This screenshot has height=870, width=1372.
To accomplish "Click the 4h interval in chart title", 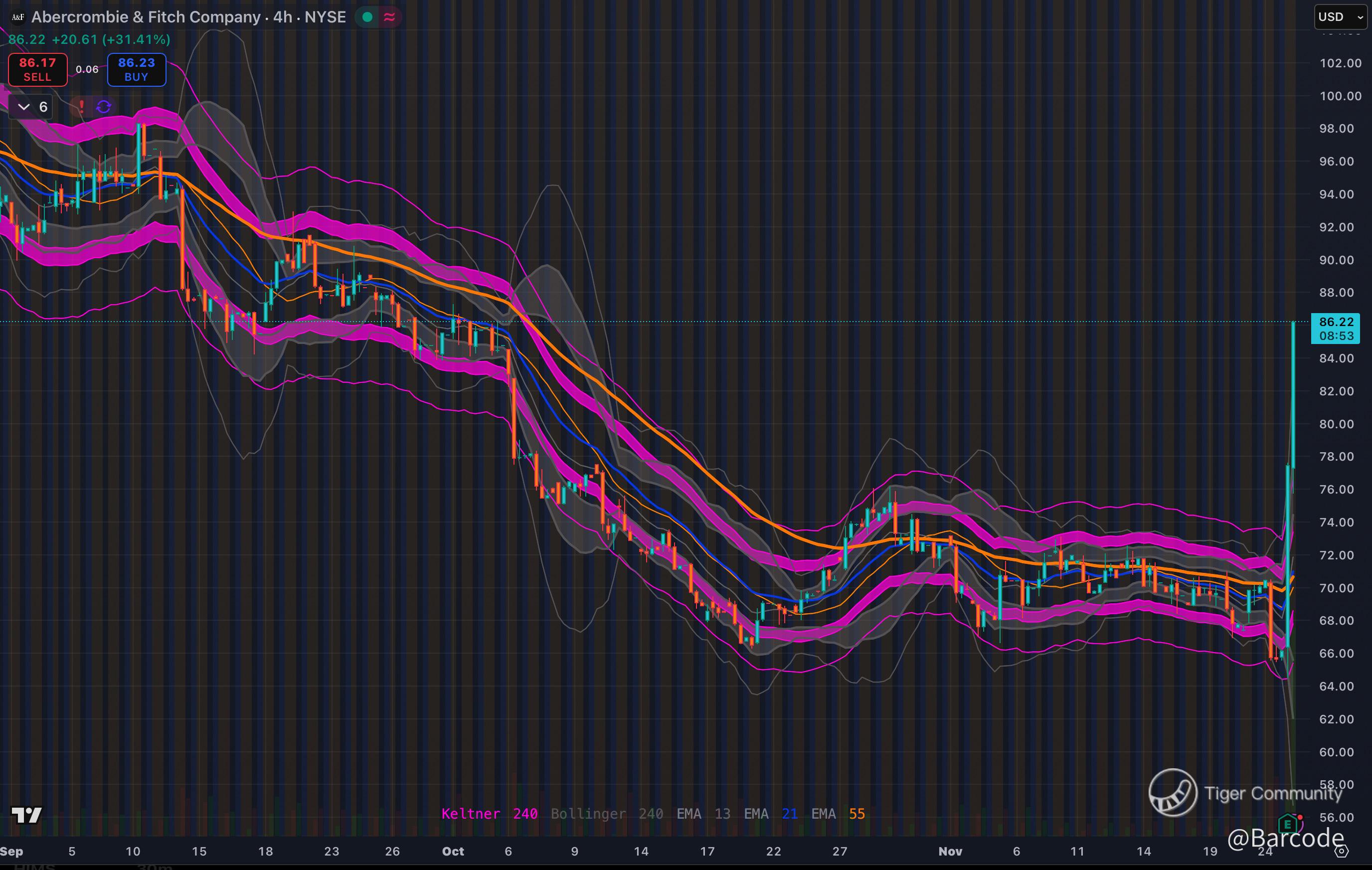I will pos(282,17).
